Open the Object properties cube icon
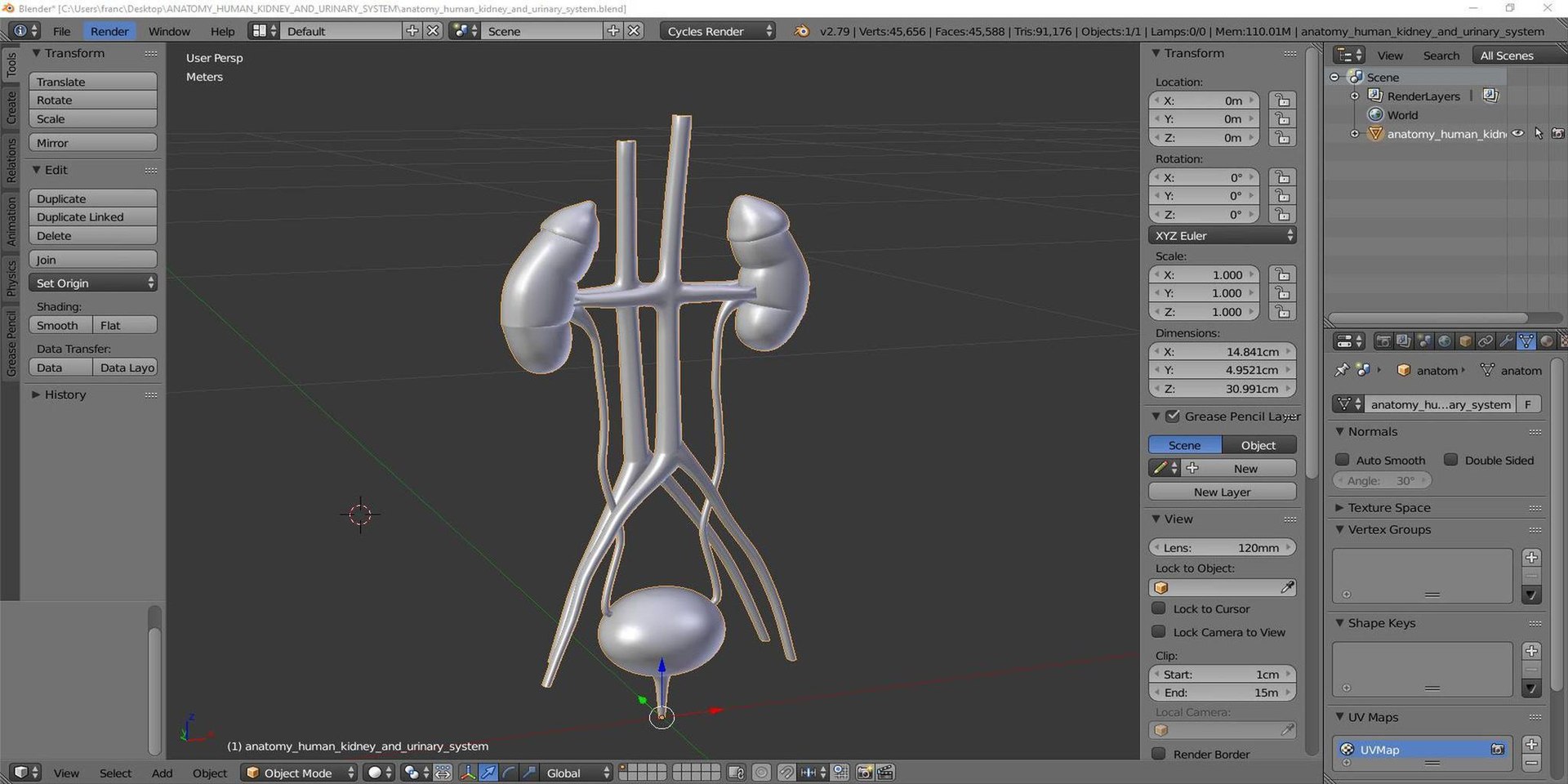 [x=1465, y=341]
